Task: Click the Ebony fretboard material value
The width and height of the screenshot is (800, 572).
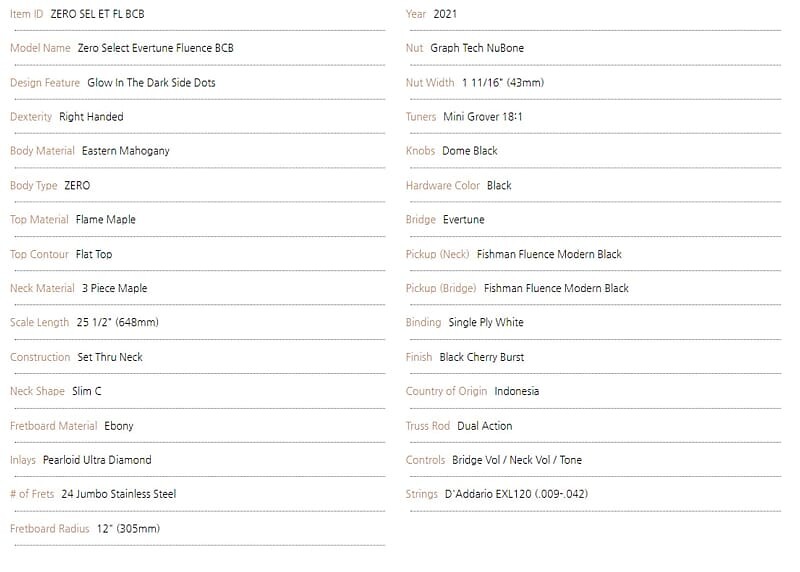Action: point(118,426)
